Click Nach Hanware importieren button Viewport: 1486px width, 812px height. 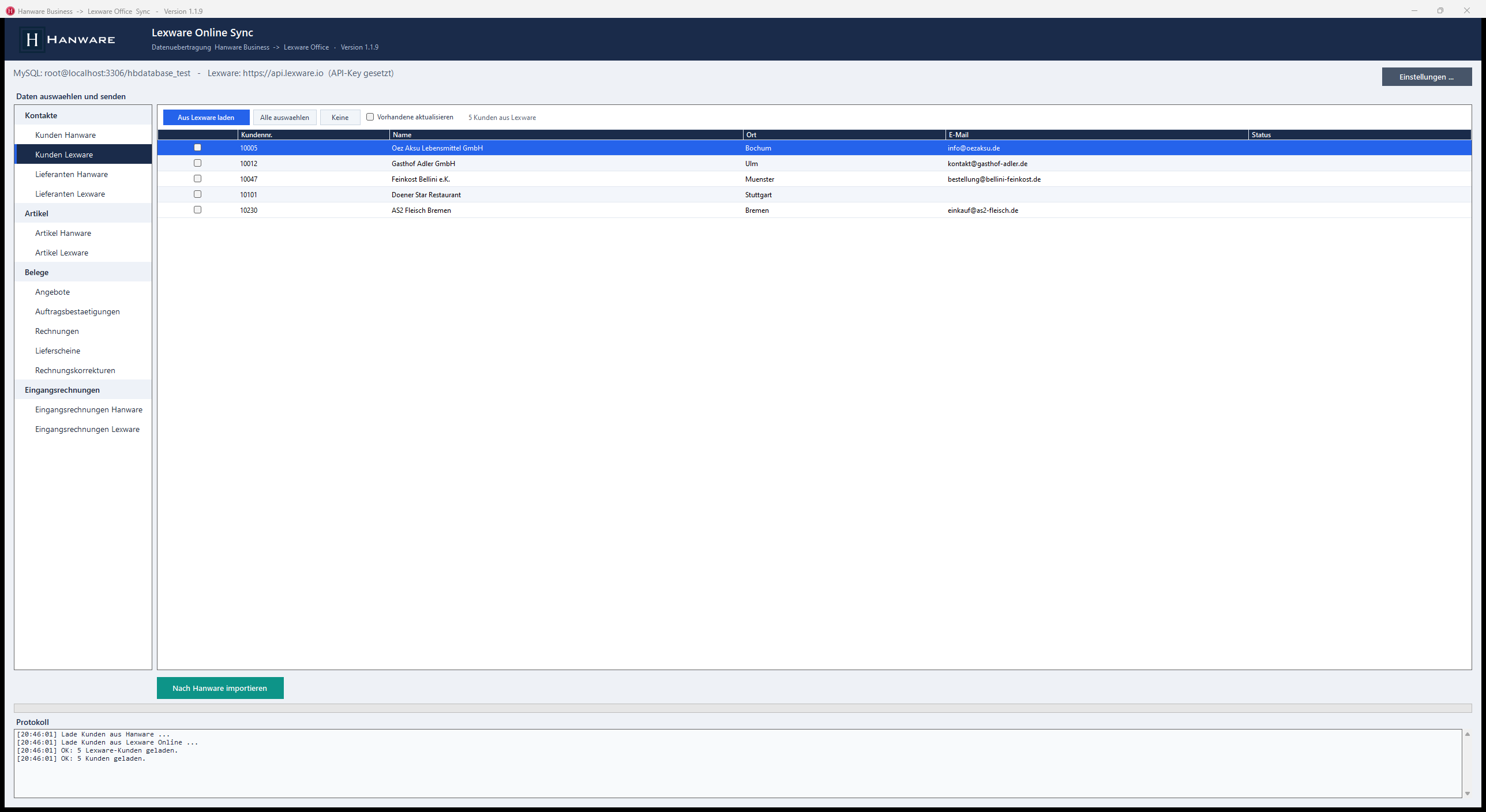pos(220,688)
